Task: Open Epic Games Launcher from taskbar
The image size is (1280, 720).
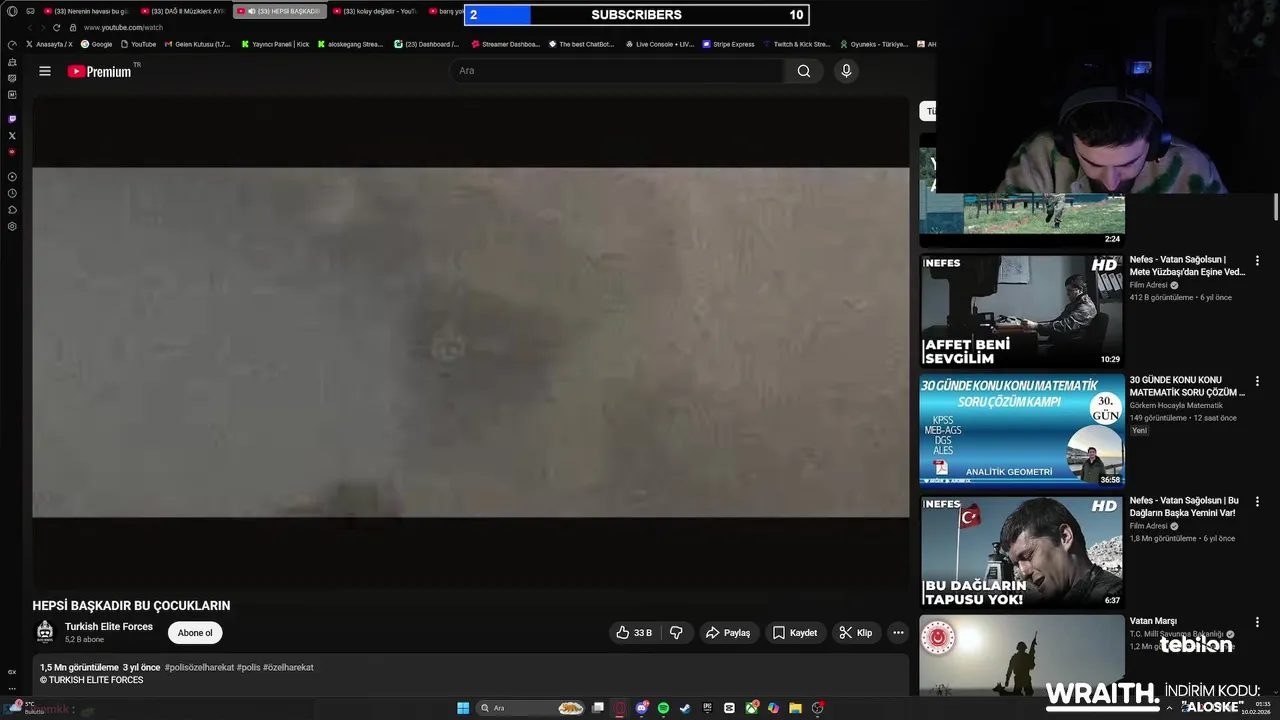Action: pyautogui.click(x=707, y=708)
